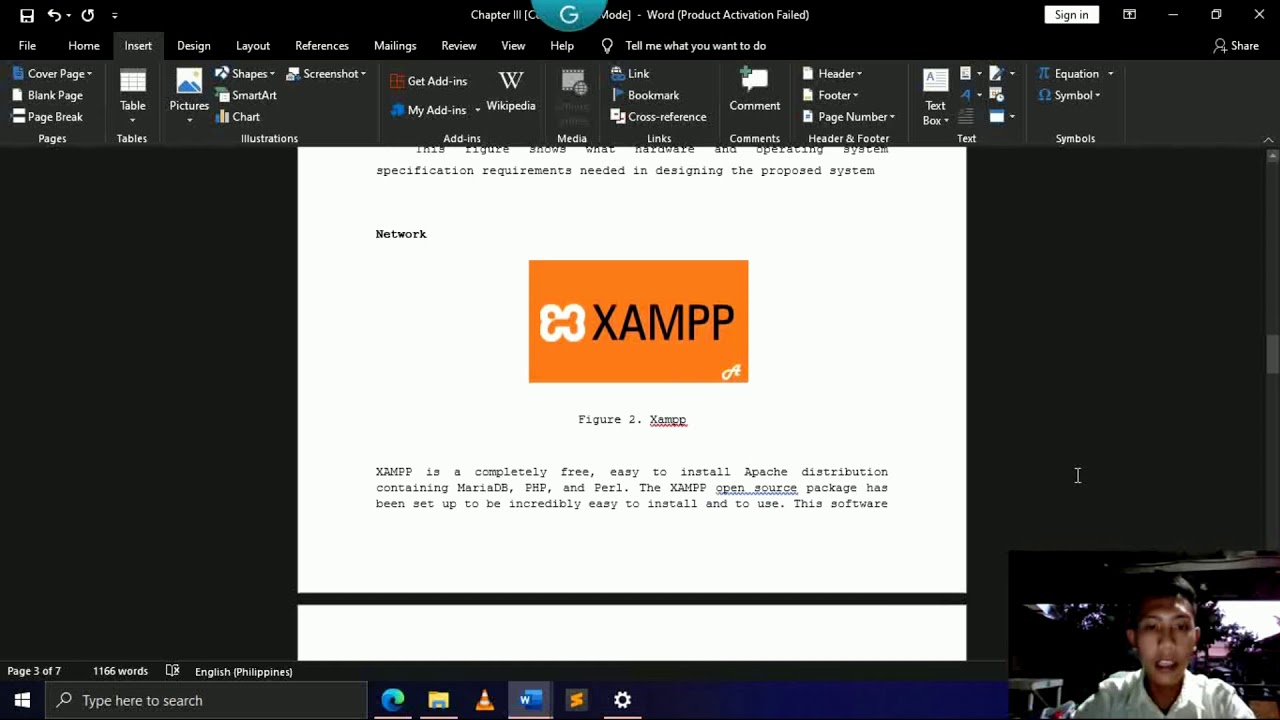Click the Share button
Screen dimensions: 1280x720
(1236, 46)
